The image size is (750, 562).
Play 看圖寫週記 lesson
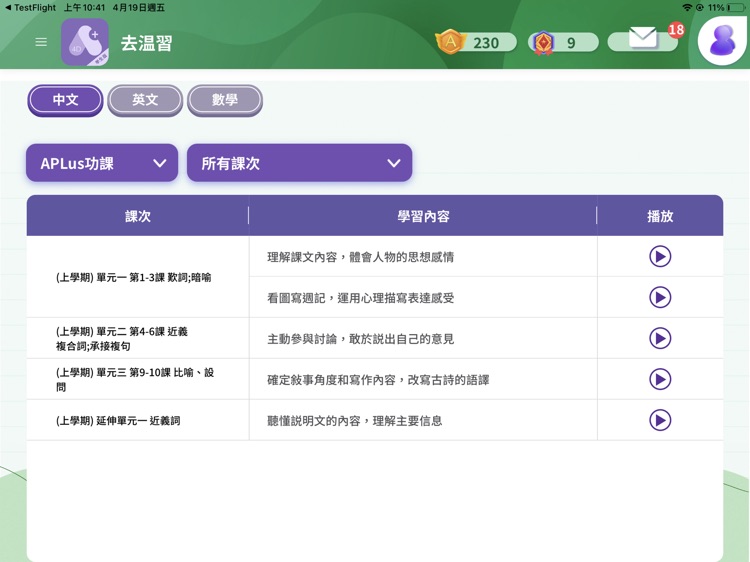coord(660,297)
